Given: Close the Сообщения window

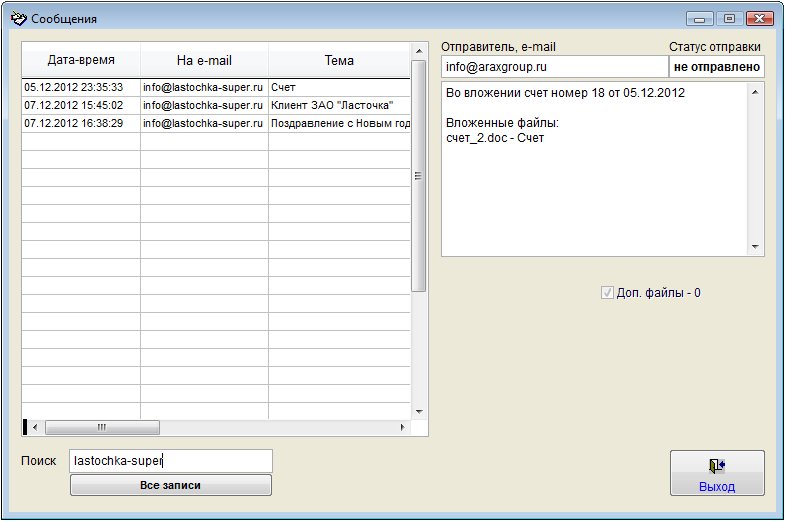Looking at the screenshot, I should coord(760,19).
